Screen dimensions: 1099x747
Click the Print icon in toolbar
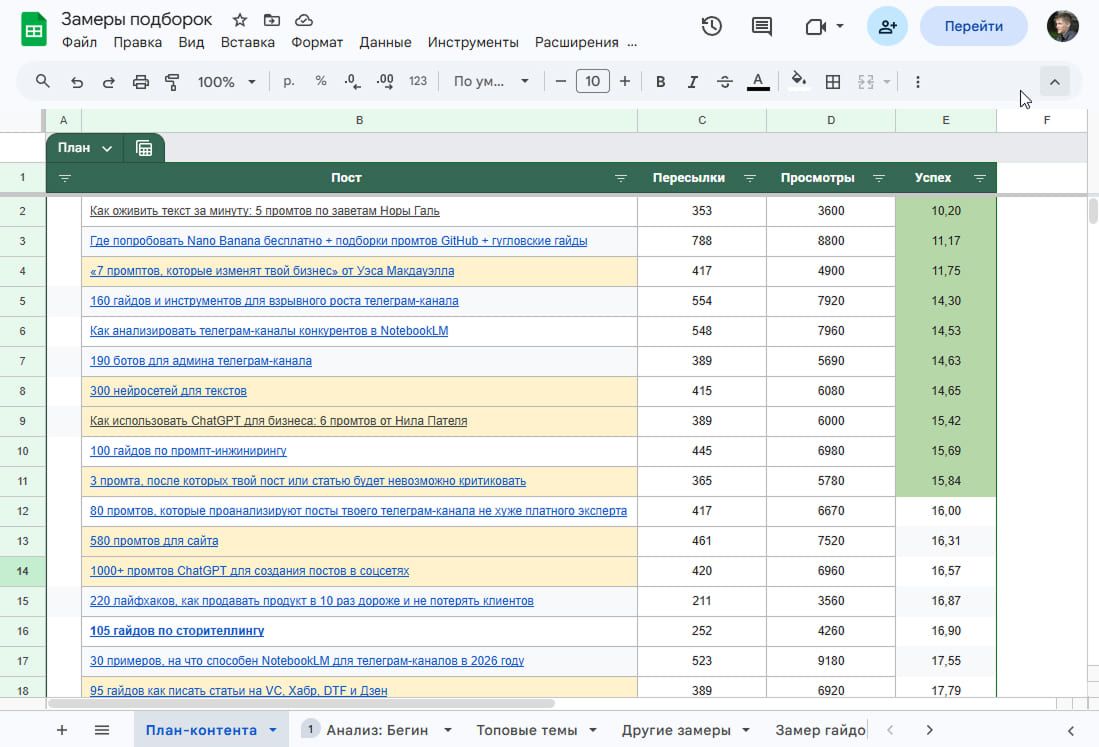[x=141, y=82]
